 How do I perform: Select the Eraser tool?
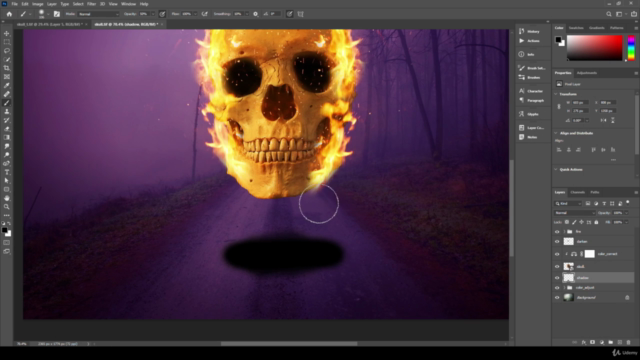7,129
